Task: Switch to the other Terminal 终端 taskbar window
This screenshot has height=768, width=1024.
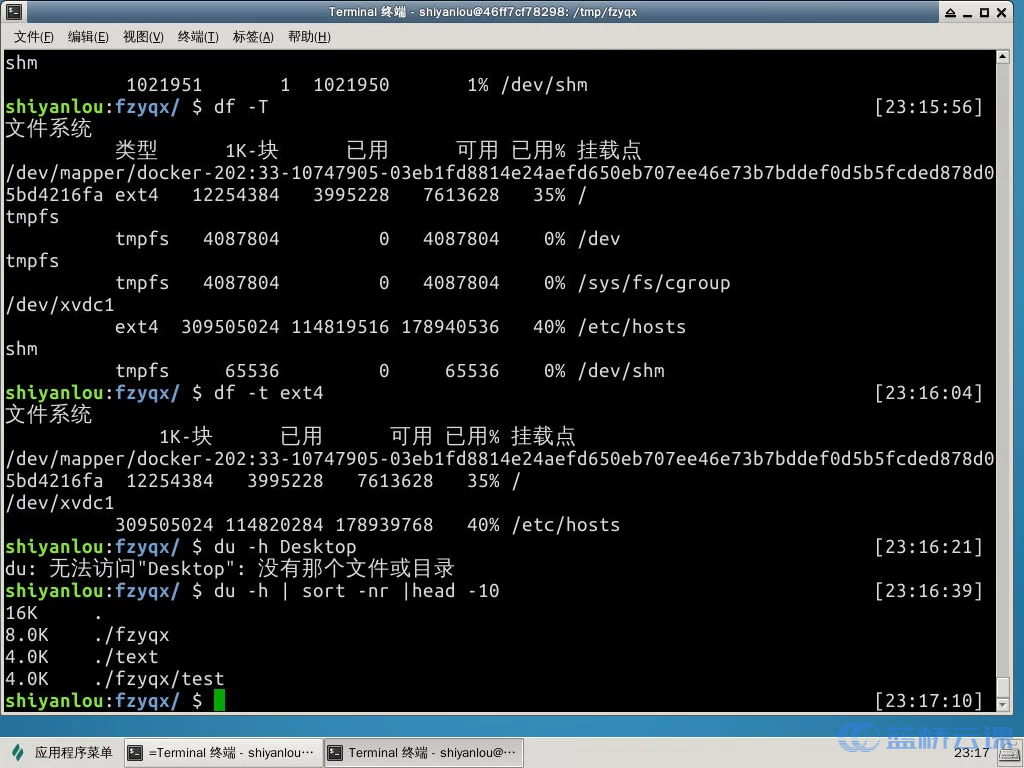Action: point(423,751)
